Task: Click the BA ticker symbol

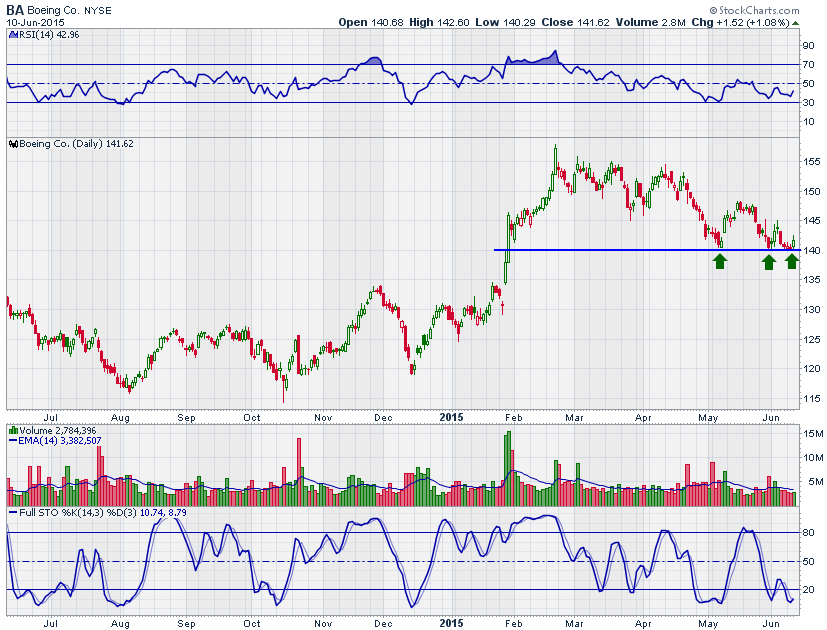Action: point(15,10)
